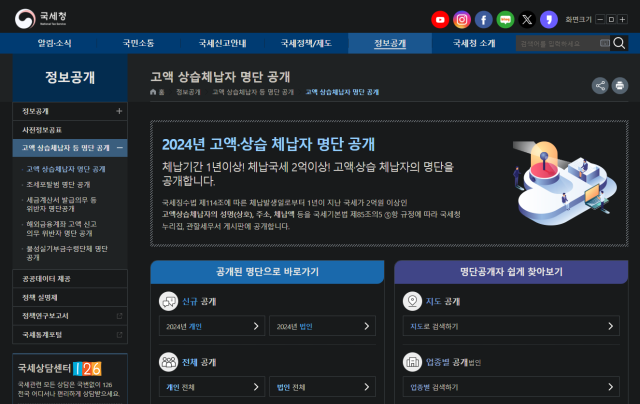Click the 전체 공개 people icon

tap(169, 362)
